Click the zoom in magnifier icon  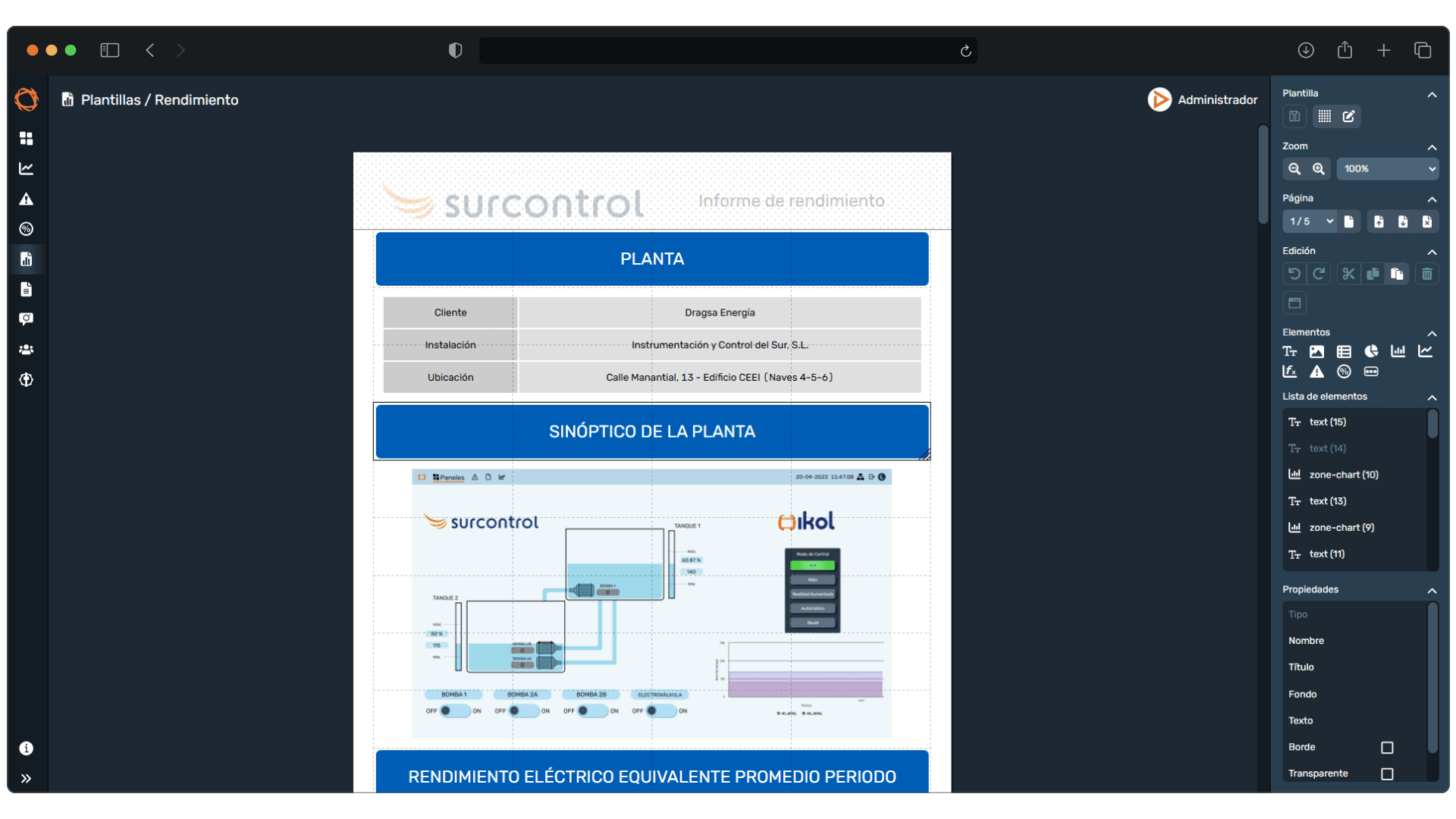point(1319,169)
